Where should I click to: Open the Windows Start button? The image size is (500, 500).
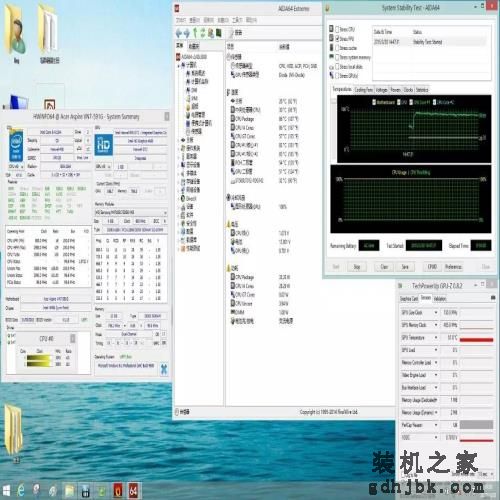pyautogui.click(x=6, y=491)
